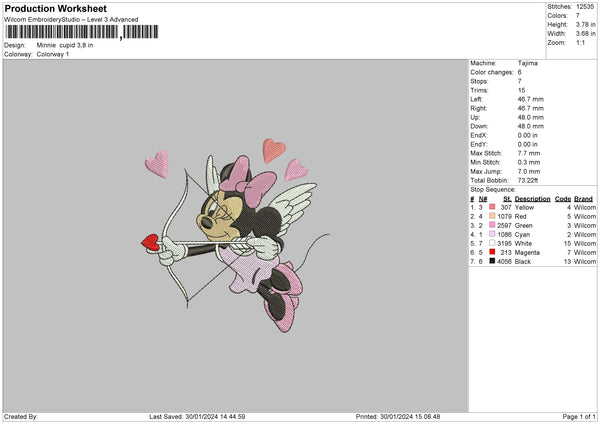Select the 'Stop Sequence:' heading

493,190
